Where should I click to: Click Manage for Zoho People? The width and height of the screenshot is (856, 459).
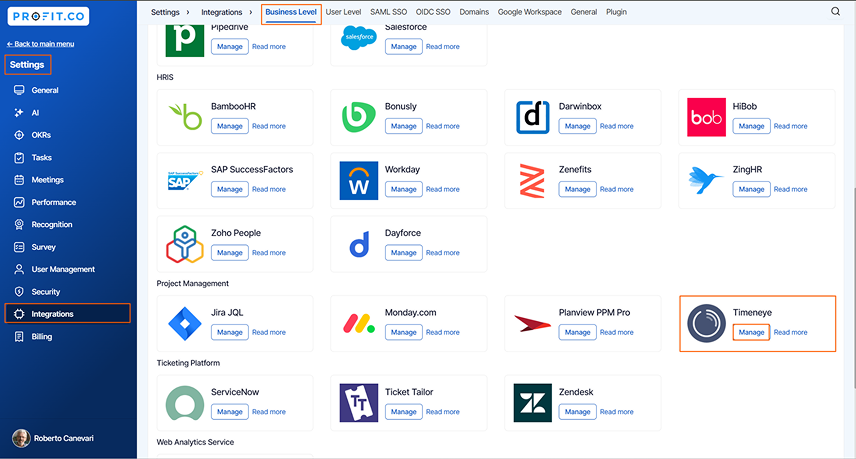(230, 253)
